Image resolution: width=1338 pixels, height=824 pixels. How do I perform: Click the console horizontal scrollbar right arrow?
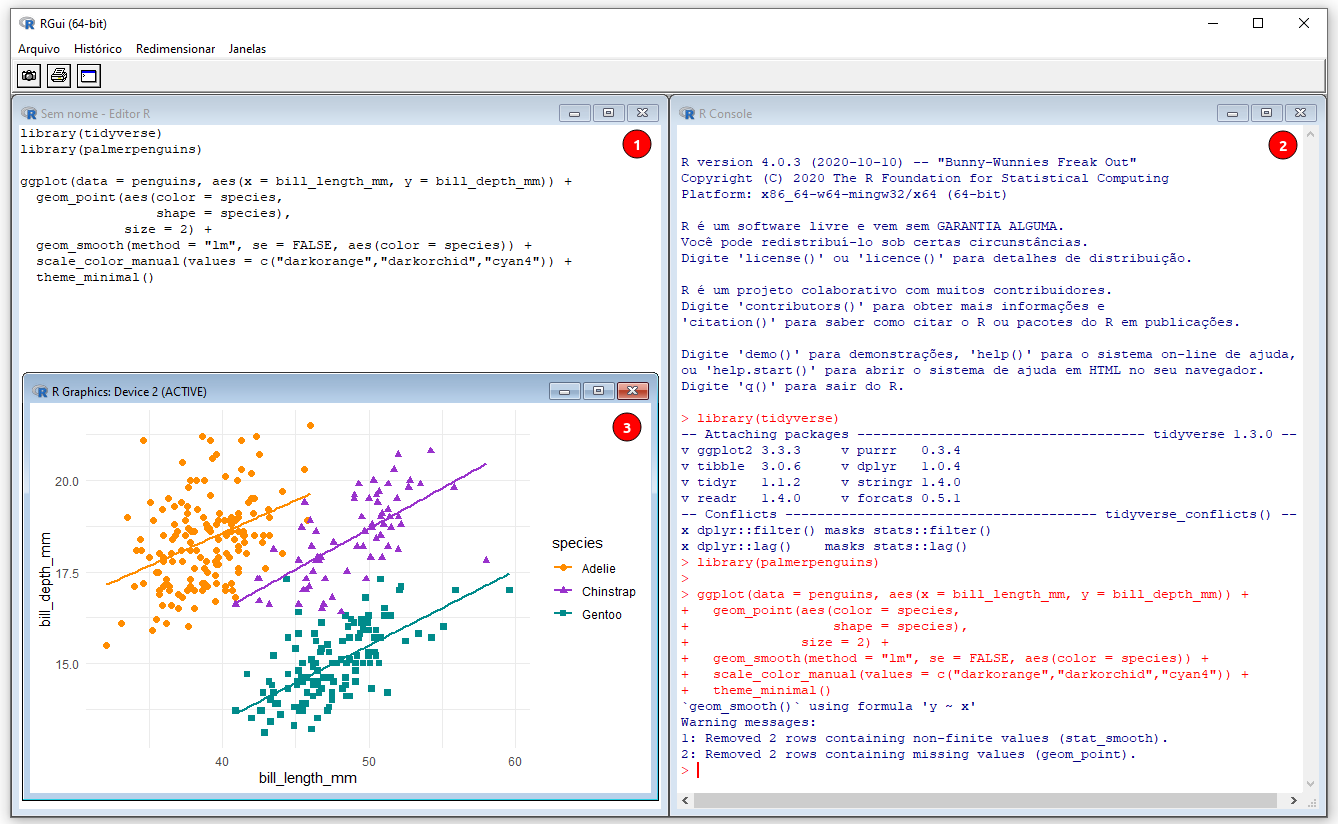tap(1294, 801)
